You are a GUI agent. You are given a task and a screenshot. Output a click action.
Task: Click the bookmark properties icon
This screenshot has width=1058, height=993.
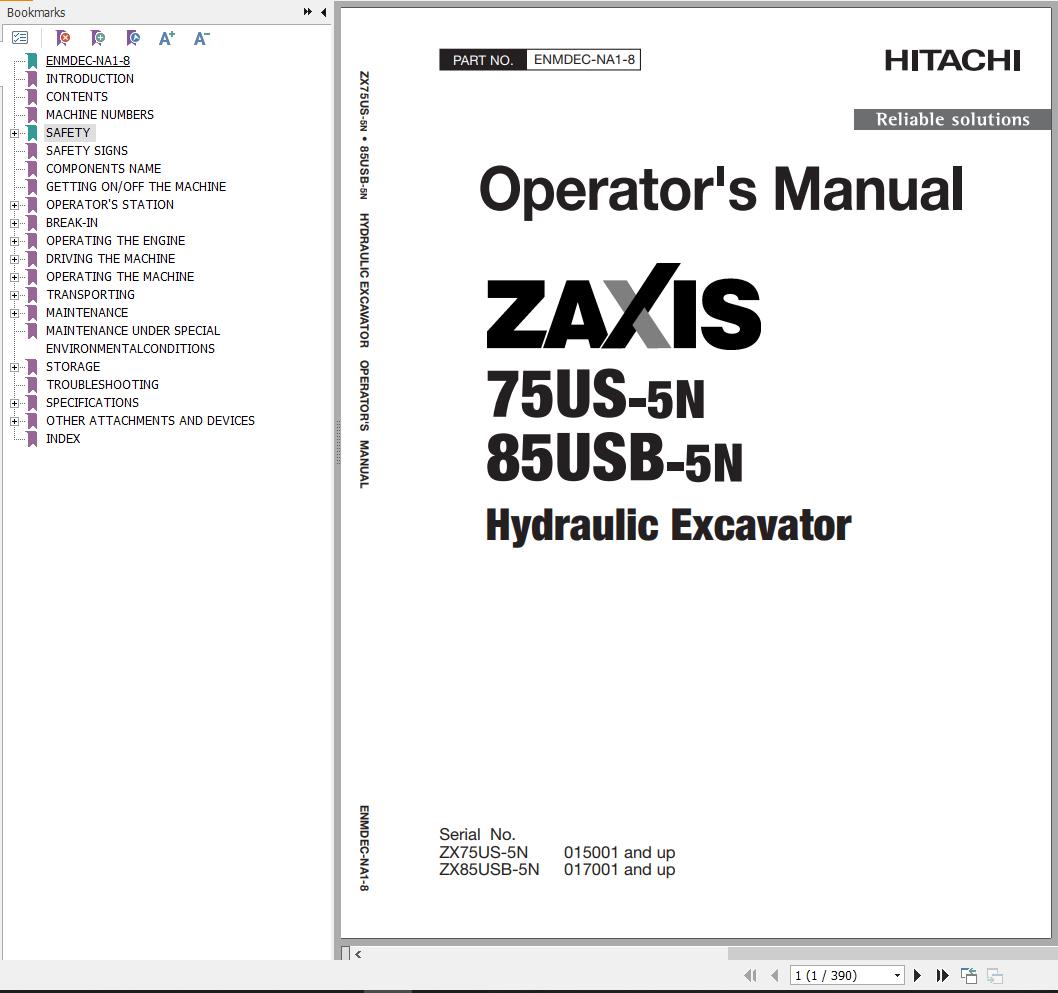[133, 38]
